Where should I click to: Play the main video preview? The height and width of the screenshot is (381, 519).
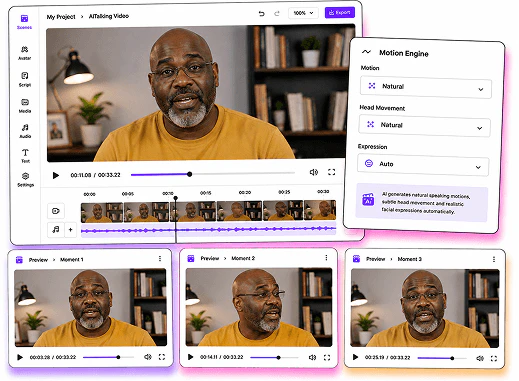pos(56,175)
